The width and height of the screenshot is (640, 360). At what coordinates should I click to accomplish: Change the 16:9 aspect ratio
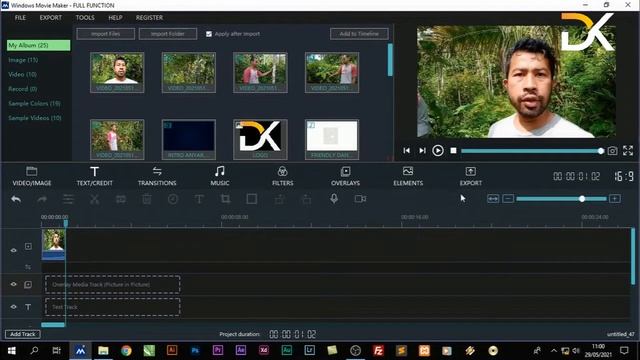point(624,176)
